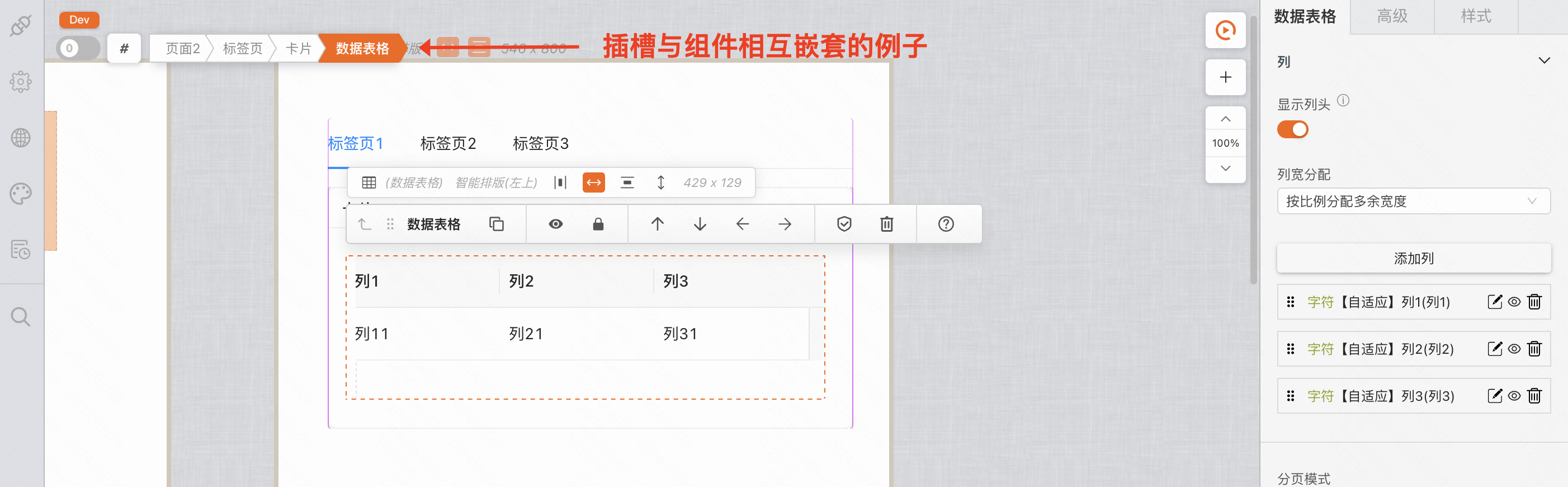Screen dimensions: 1568x487
Task: Delete component with toolbar trash icon
Action: pos(887,224)
